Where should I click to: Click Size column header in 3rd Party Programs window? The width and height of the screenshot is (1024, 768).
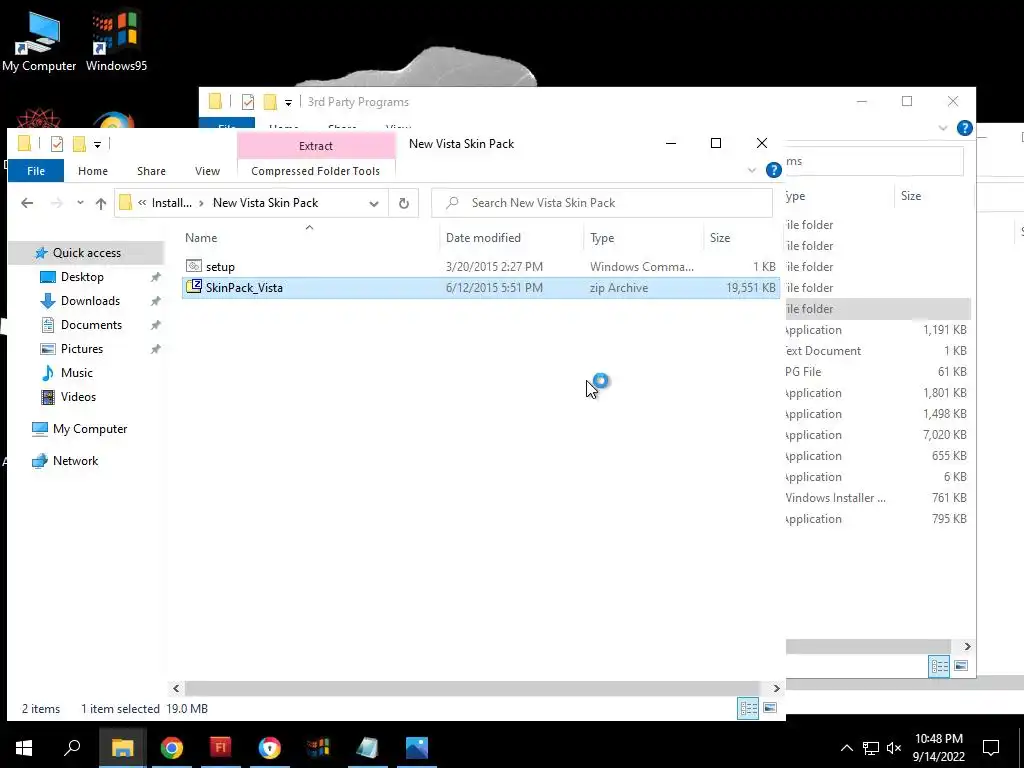click(x=911, y=196)
